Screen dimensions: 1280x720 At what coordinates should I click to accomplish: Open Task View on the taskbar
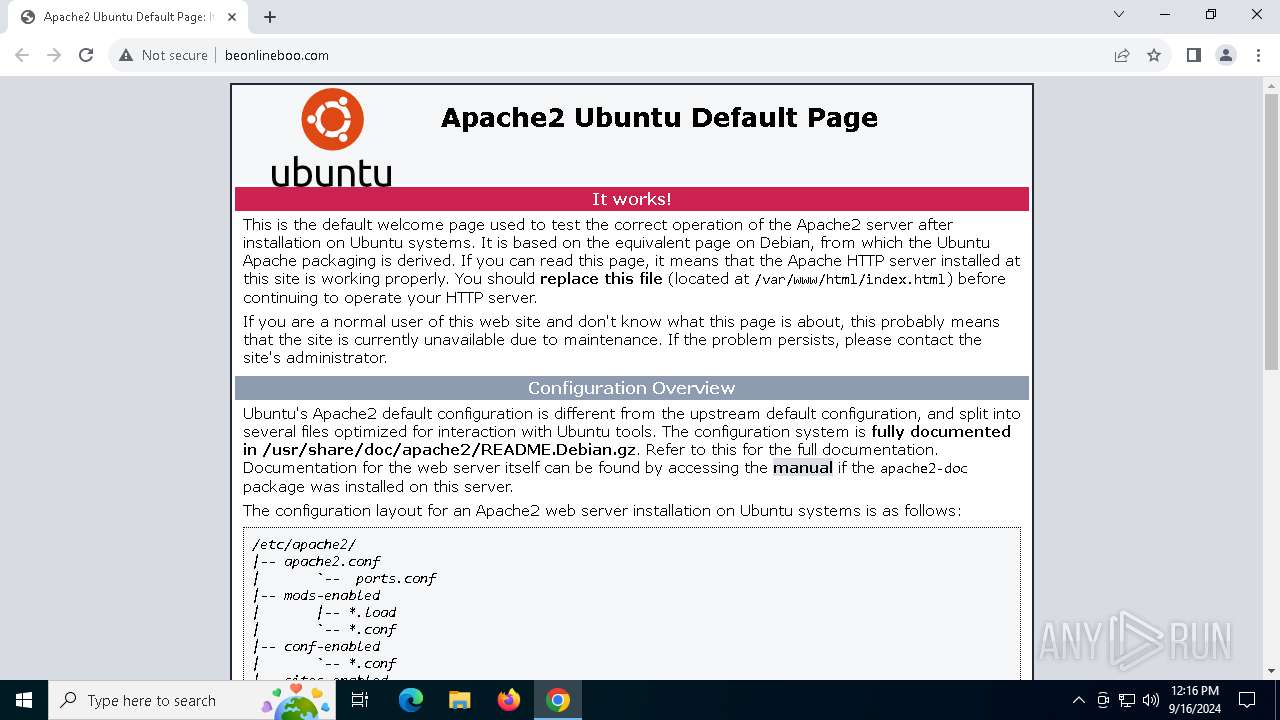pos(360,700)
